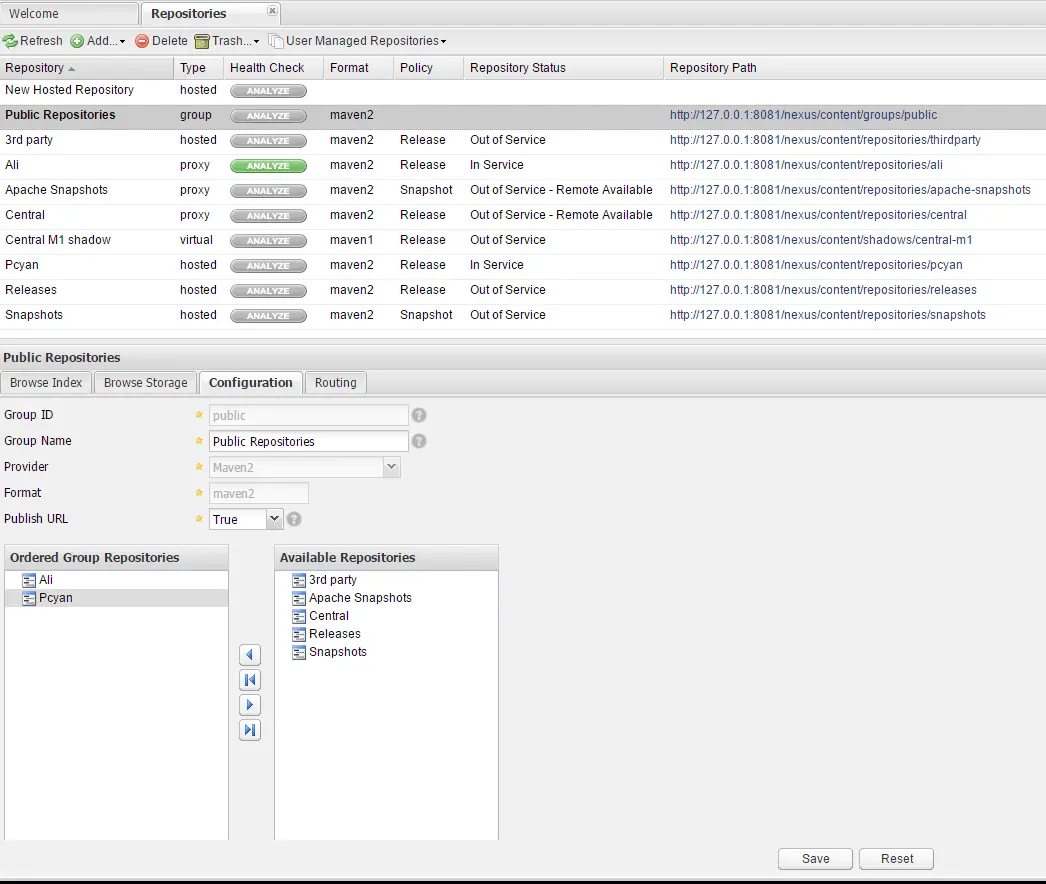Switch to the Routing tab
Image resolution: width=1046 pixels, height=884 pixels.
[x=335, y=382]
